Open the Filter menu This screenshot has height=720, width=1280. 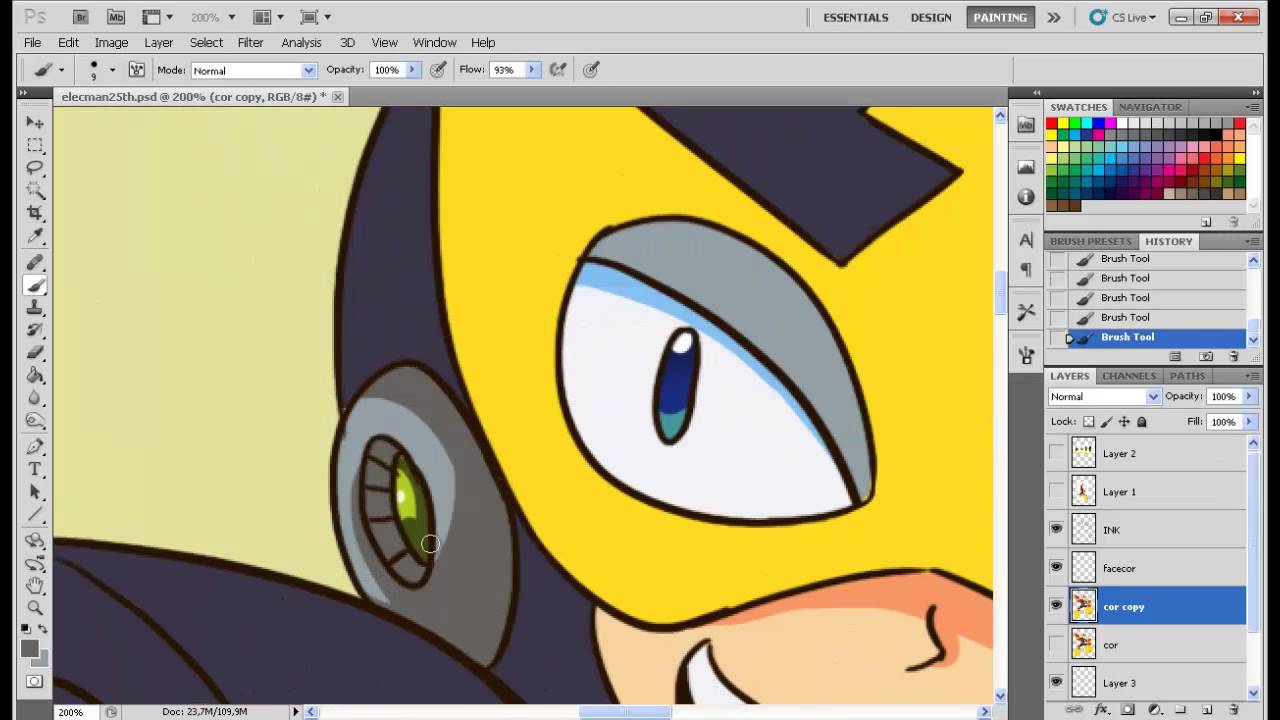click(x=250, y=42)
